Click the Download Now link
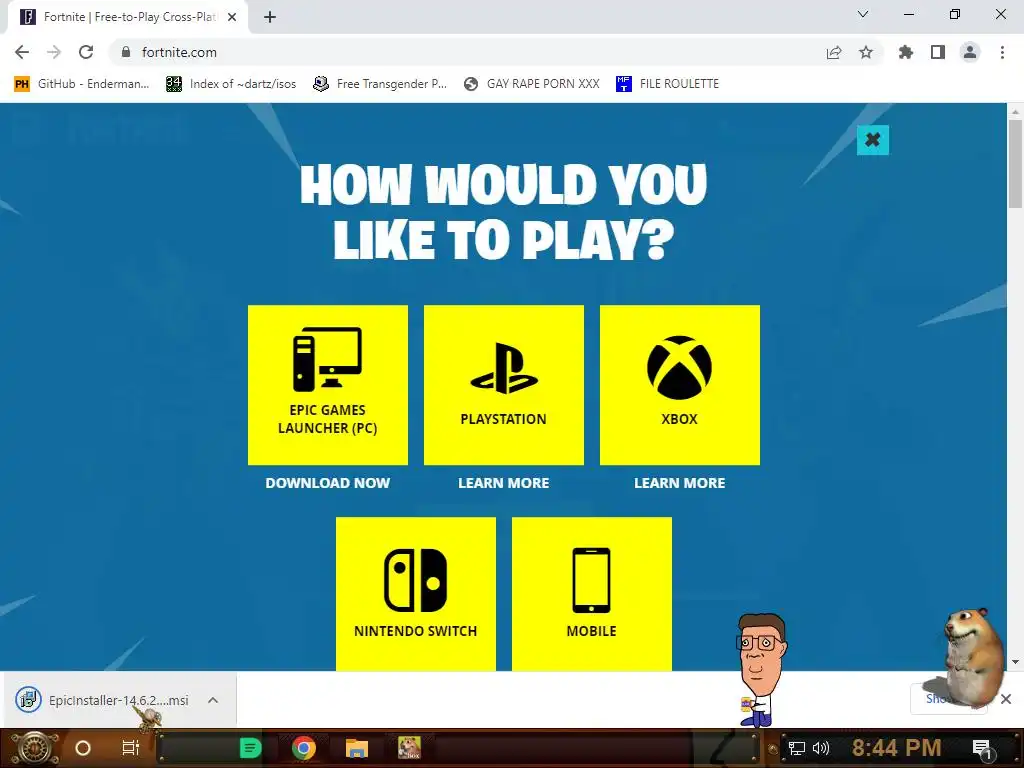 tap(328, 483)
